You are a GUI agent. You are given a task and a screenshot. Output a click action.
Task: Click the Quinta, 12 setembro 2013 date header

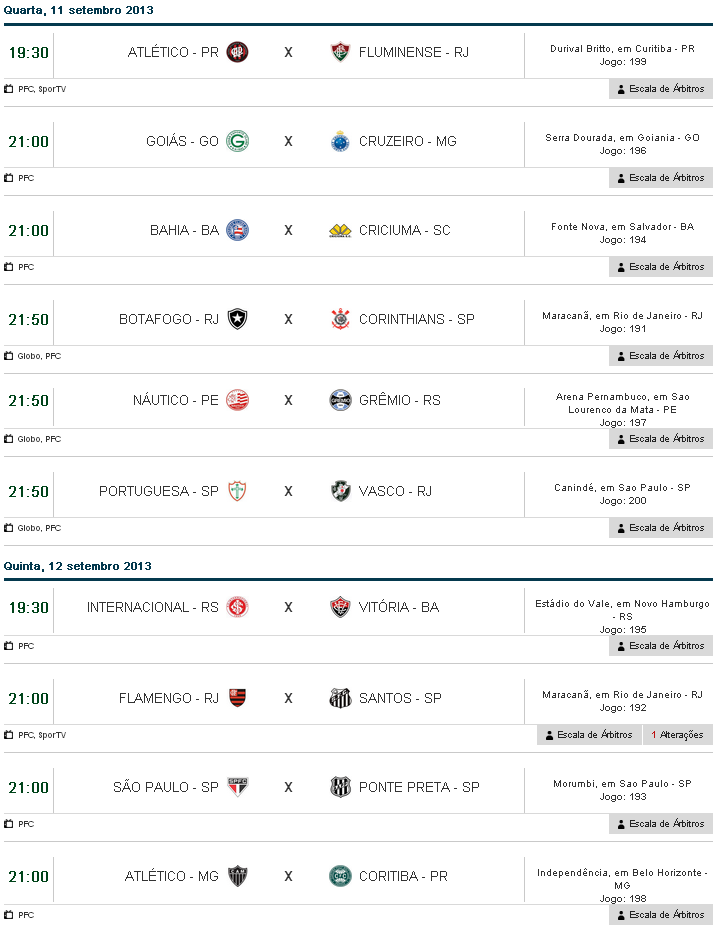78,566
